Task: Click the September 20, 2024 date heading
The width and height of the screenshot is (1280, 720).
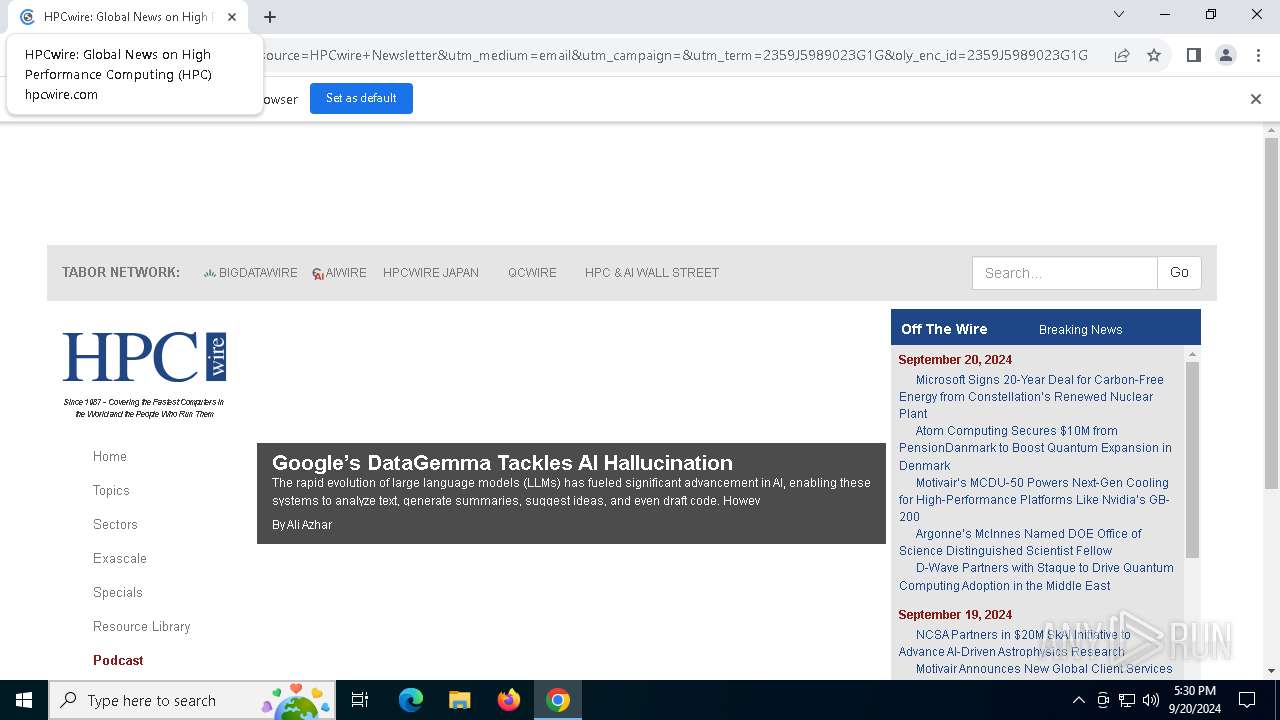Action: [955, 360]
